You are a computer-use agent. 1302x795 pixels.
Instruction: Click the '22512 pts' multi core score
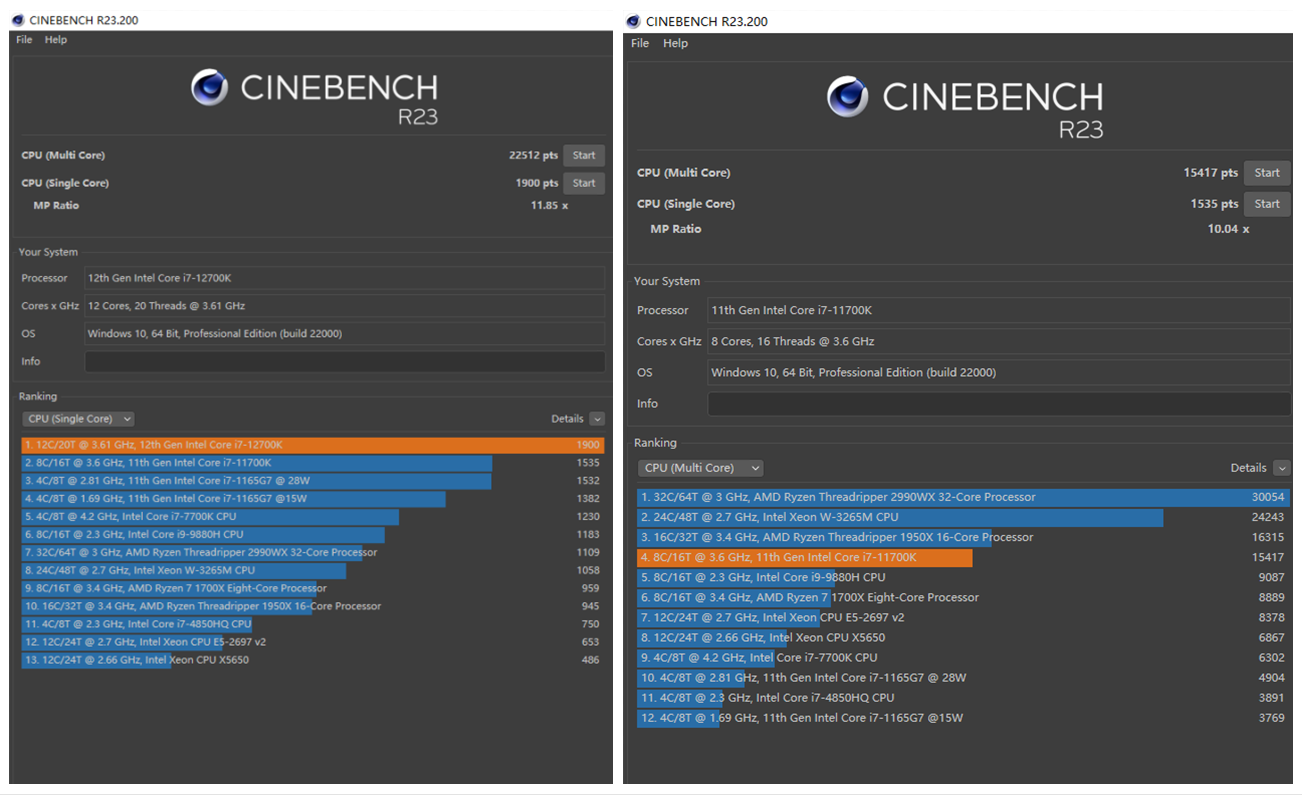tap(533, 155)
